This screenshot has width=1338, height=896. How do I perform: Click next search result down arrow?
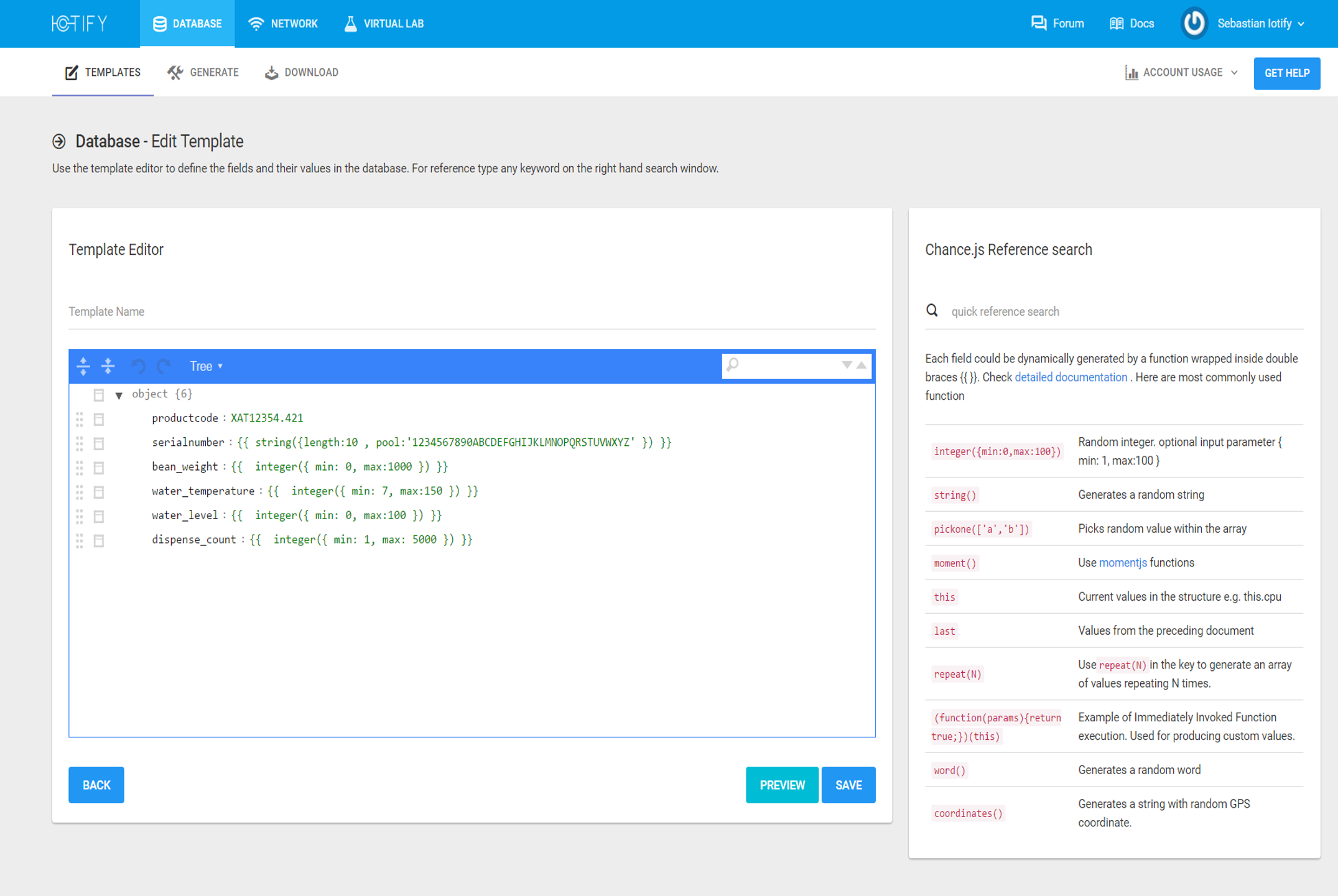point(847,365)
